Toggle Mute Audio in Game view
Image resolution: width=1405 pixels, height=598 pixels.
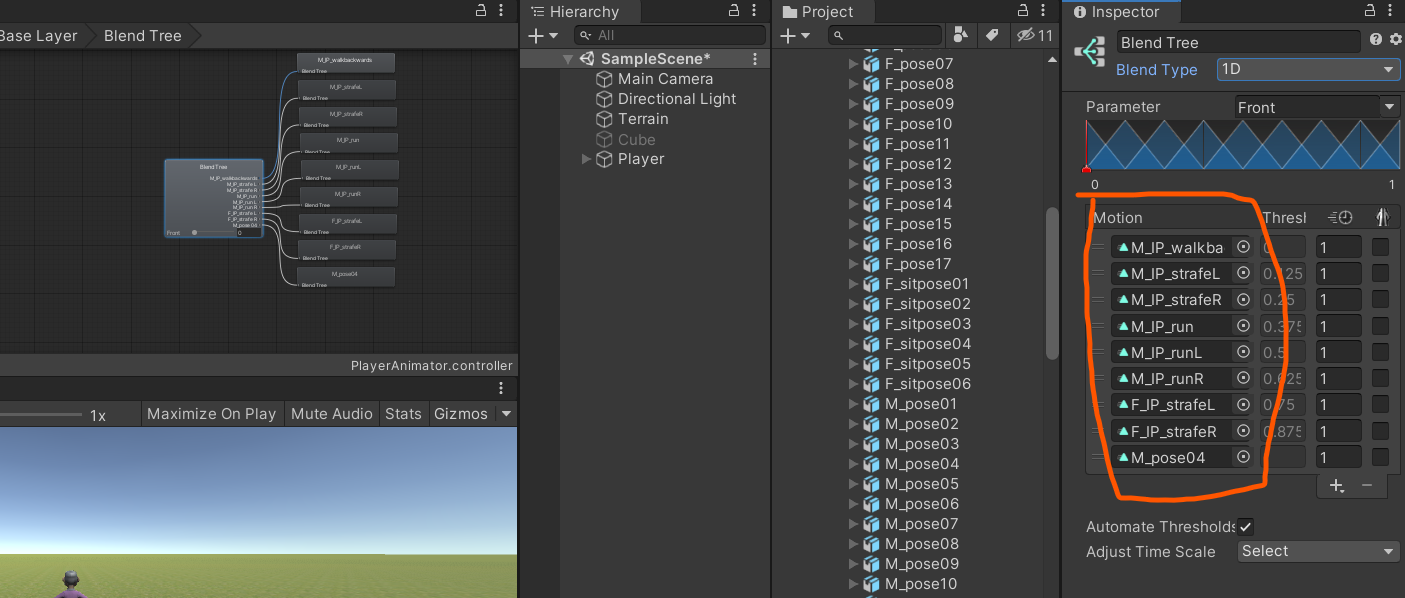point(331,414)
